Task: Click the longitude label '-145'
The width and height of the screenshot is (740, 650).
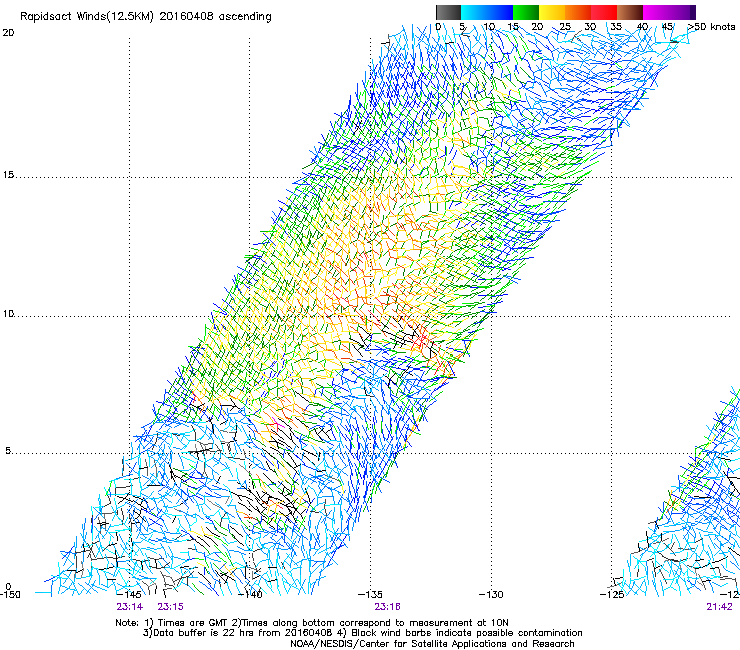Action: [x=128, y=595]
